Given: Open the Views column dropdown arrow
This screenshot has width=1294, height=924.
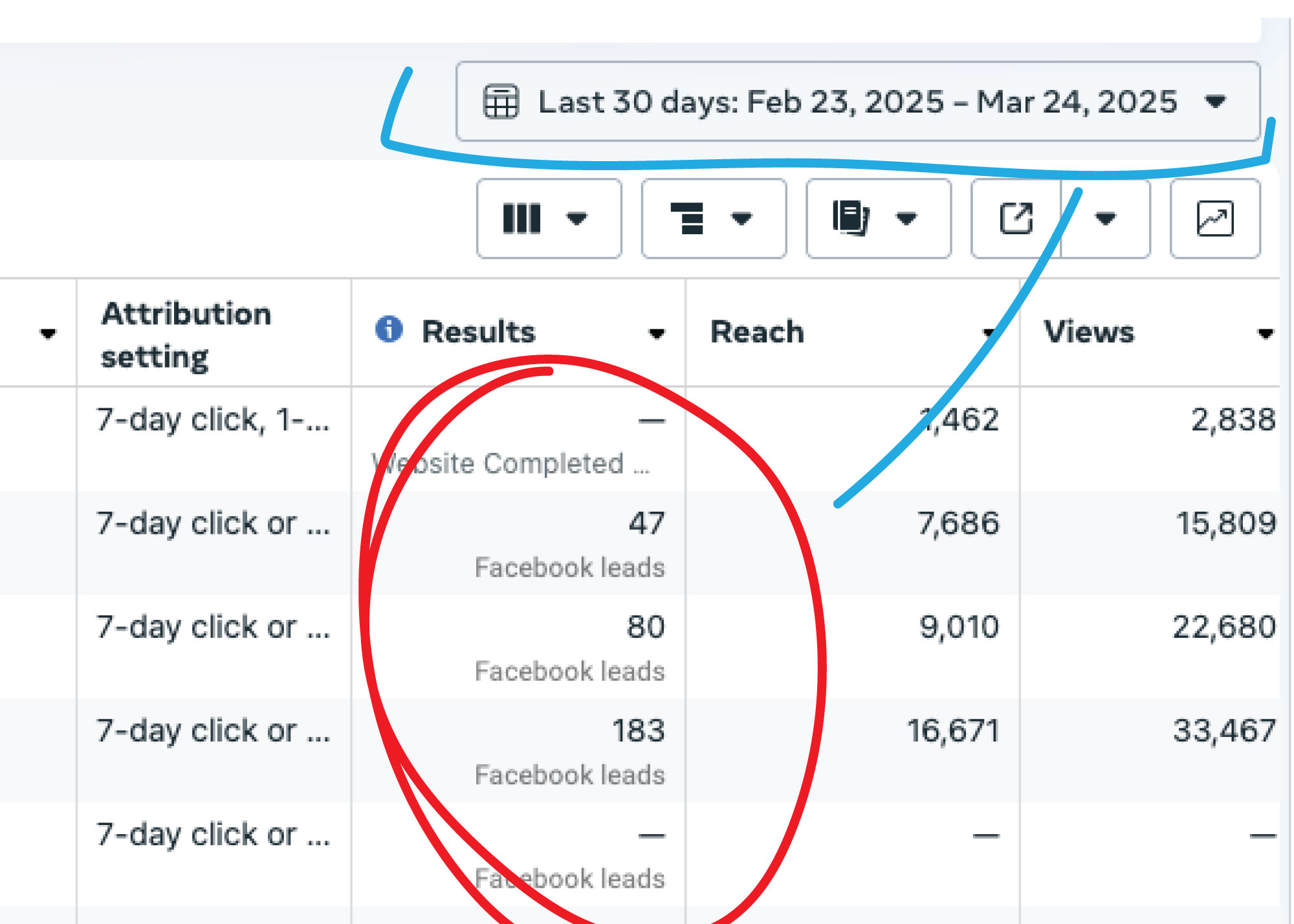Looking at the screenshot, I should tap(1265, 334).
